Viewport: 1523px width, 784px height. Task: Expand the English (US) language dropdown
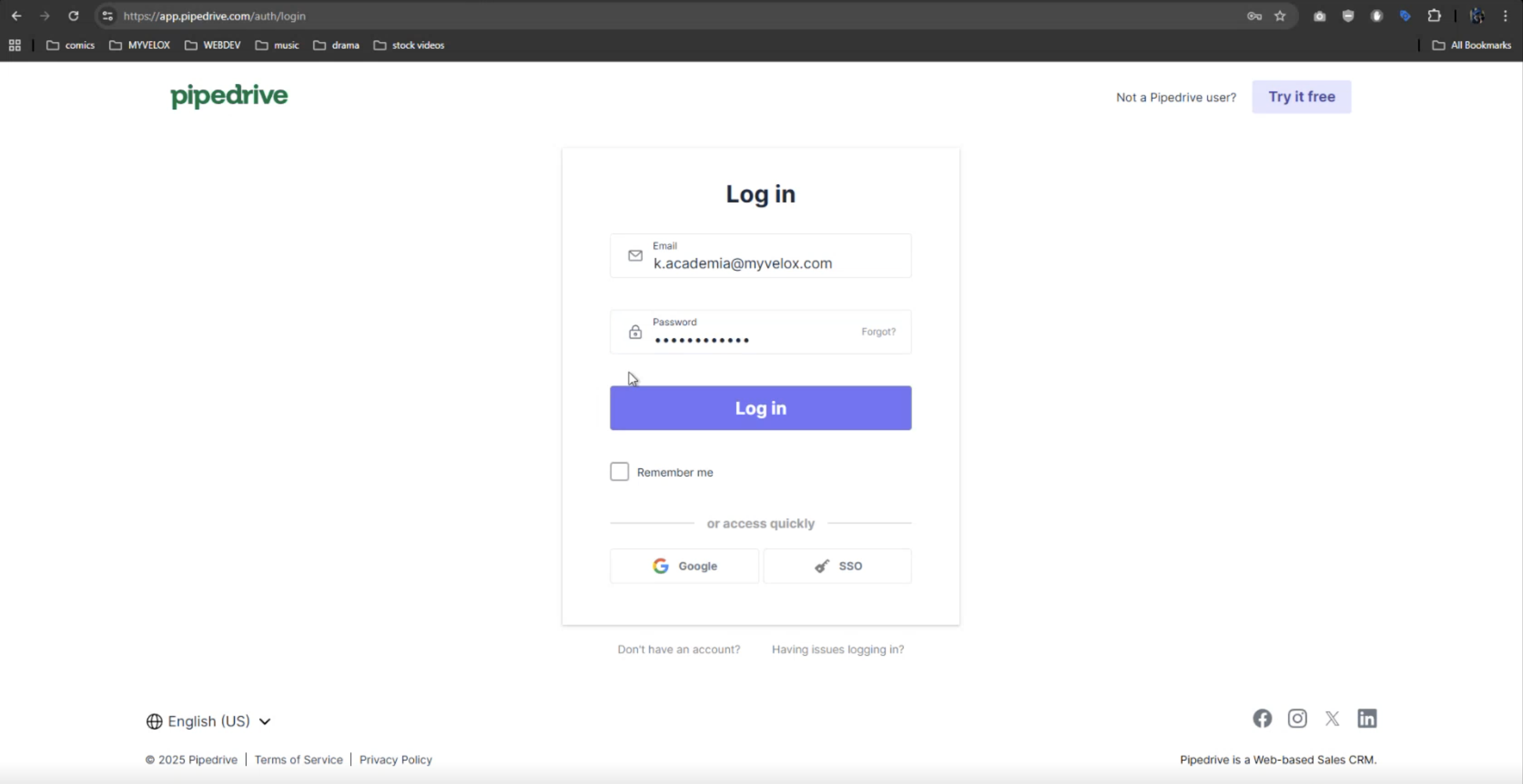point(208,721)
